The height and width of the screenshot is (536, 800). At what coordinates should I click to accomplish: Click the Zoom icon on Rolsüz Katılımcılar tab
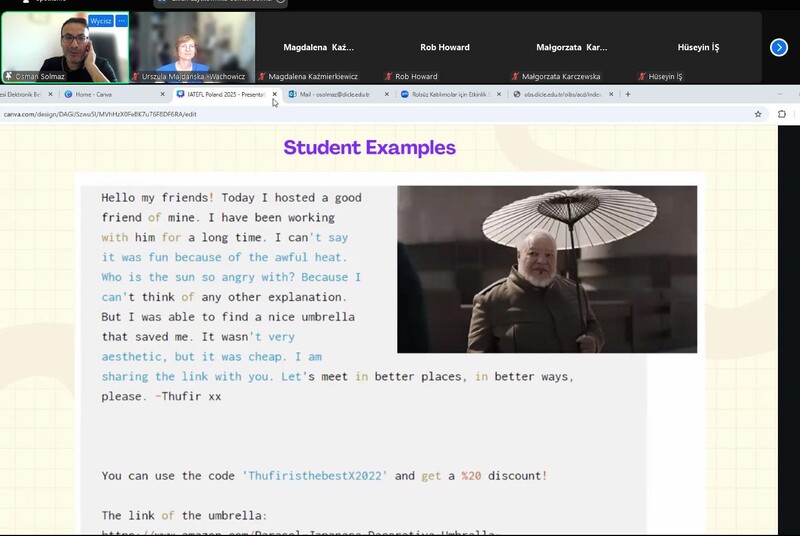pyautogui.click(x=405, y=94)
